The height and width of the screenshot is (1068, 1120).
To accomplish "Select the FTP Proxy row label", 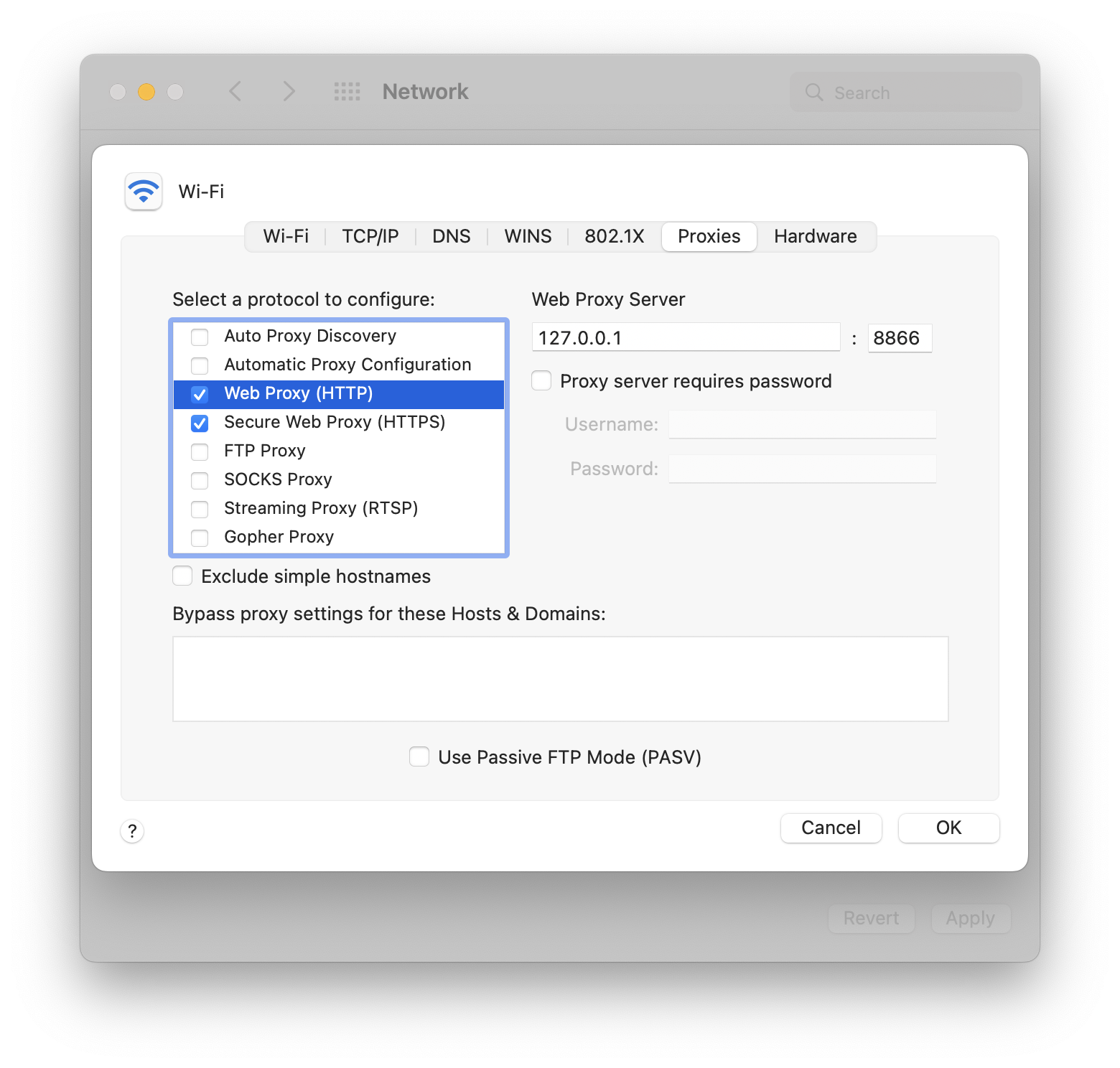I will coord(265,451).
